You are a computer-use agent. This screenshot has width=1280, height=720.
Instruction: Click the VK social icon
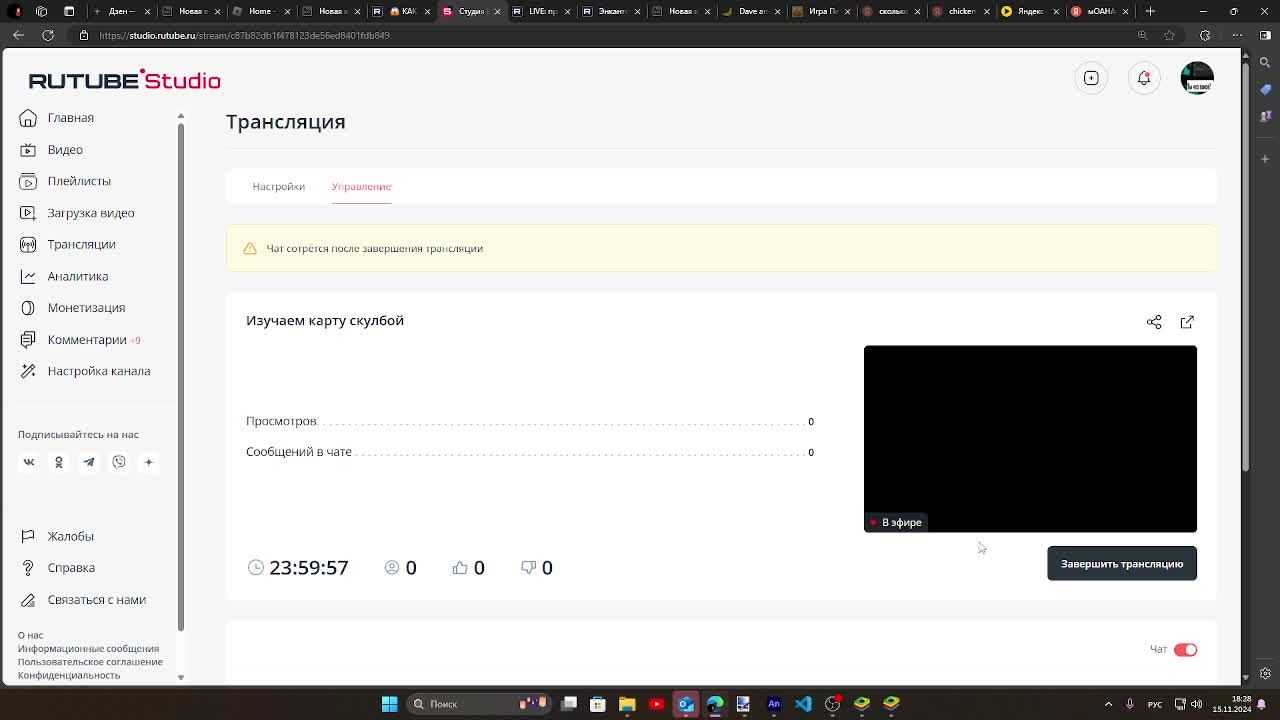point(29,462)
